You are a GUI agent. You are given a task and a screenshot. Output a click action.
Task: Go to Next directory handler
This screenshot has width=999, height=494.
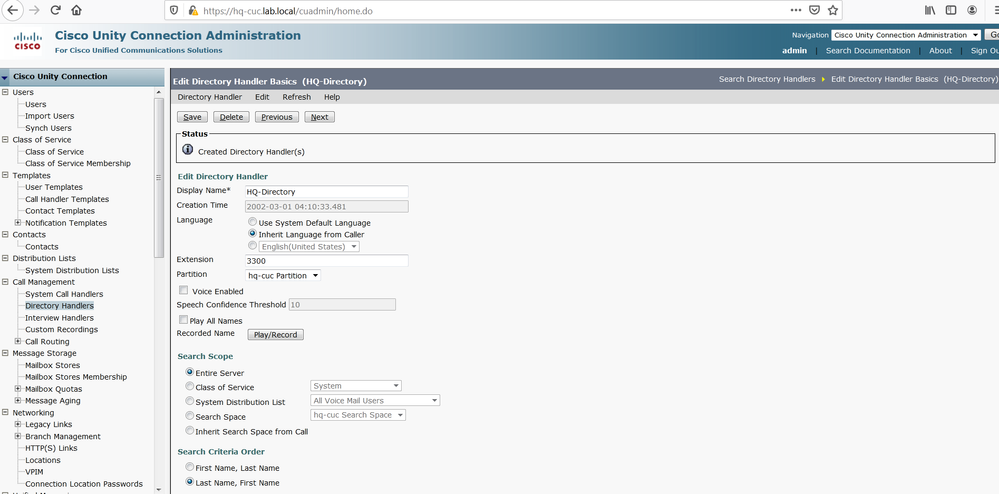coord(319,117)
